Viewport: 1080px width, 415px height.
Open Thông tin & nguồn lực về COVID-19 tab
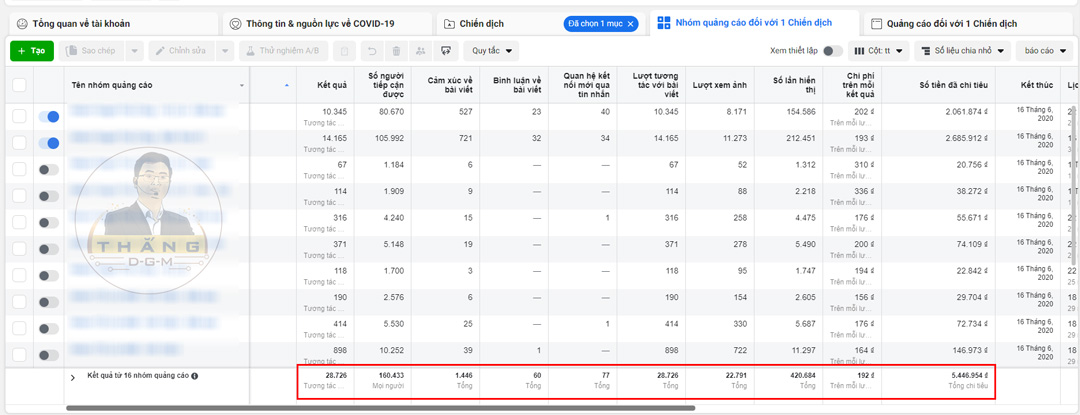coord(327,24)
